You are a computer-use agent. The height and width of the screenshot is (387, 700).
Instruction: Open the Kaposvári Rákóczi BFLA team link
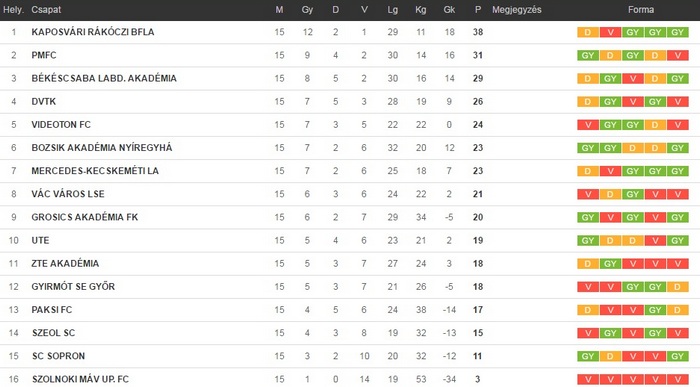pos(93,32)
